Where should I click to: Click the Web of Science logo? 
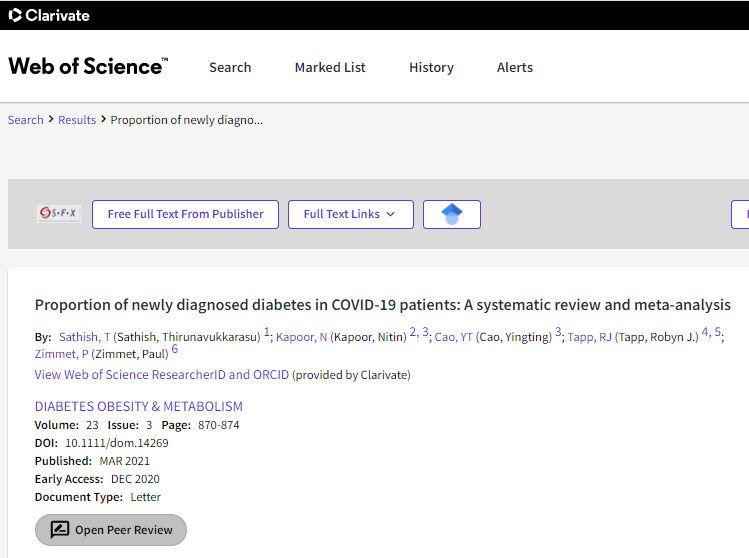click(x=88, y=67)
